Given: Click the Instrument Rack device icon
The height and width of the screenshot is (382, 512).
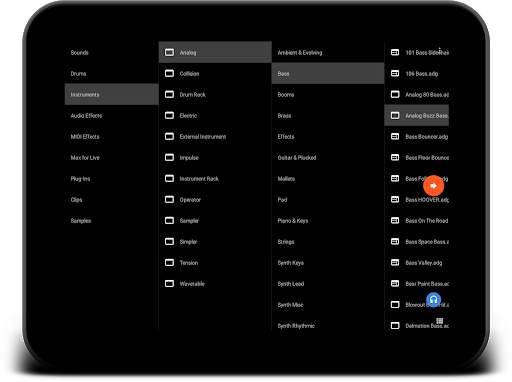Looking at the screenshot, I should click(169, 178).
